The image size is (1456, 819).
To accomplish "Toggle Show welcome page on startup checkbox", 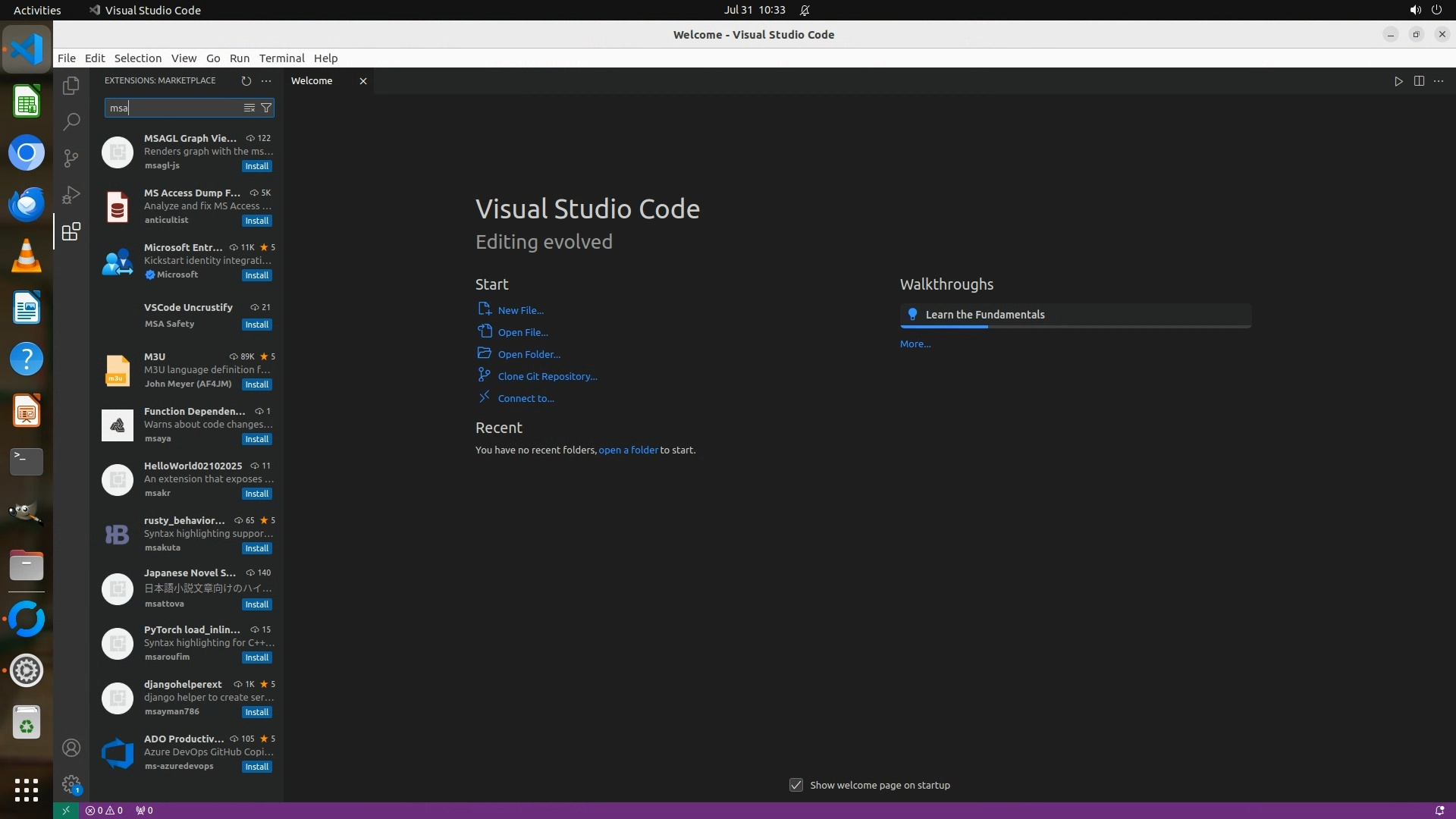I will pyautogui.click(x=796, y=785).
